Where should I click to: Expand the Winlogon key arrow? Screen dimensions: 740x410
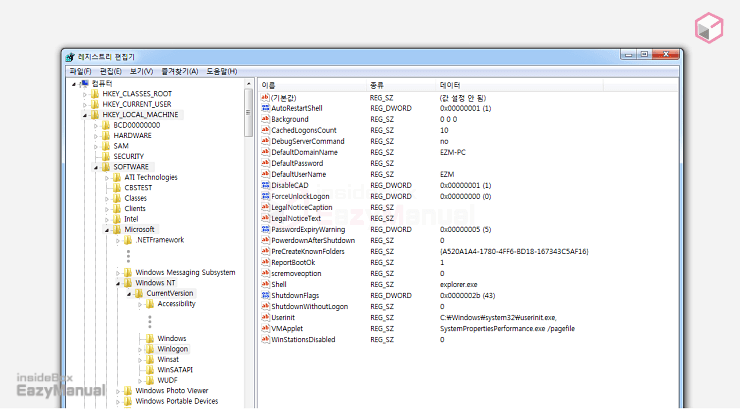[x=140, y=350]
